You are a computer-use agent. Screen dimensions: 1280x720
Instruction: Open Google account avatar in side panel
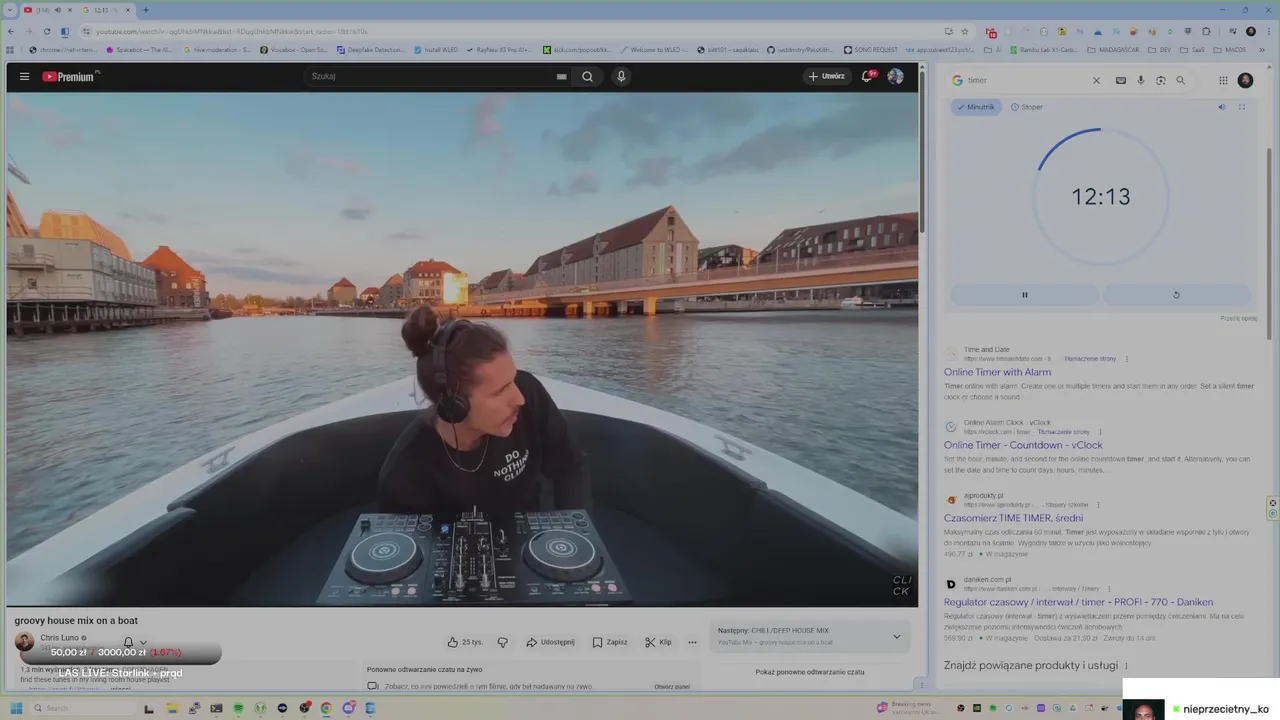(1245, 80)
